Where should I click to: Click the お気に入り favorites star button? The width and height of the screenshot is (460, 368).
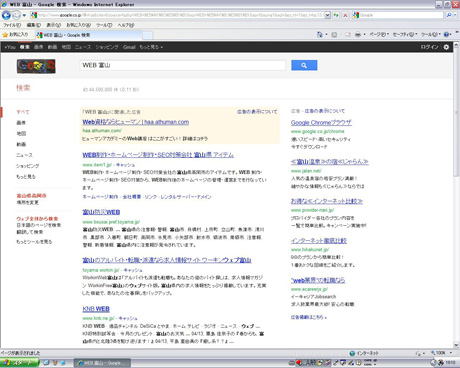coord(15,35)
